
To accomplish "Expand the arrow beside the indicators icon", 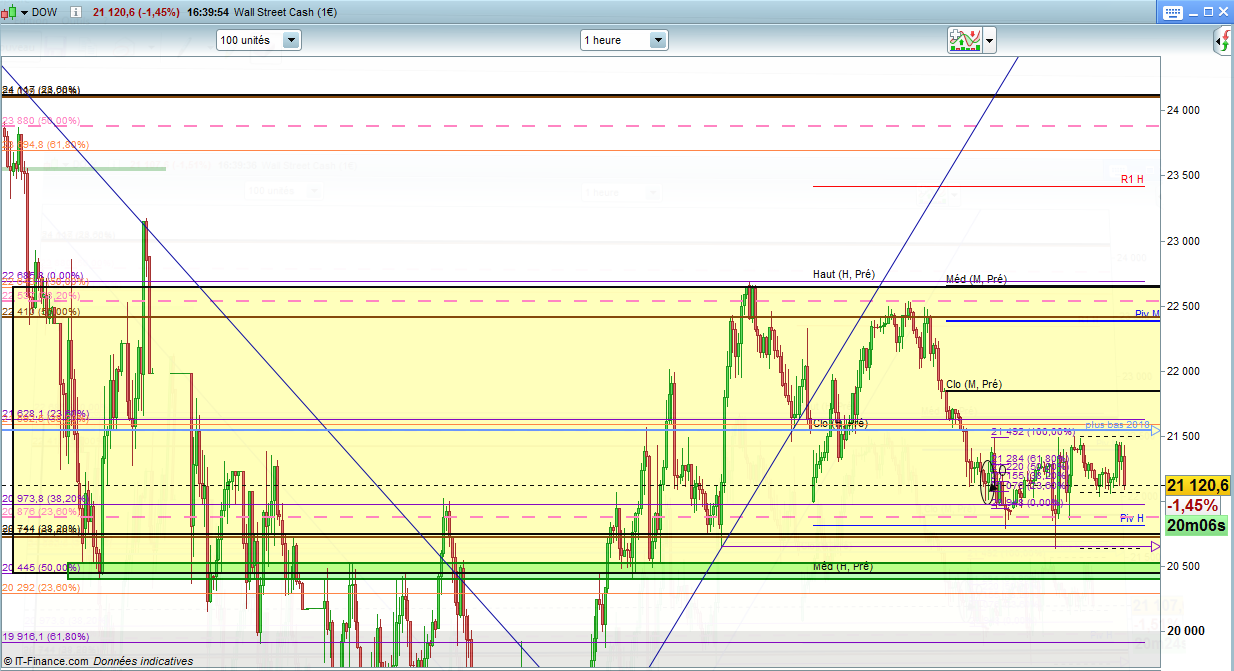I will [x=990, y=41].
